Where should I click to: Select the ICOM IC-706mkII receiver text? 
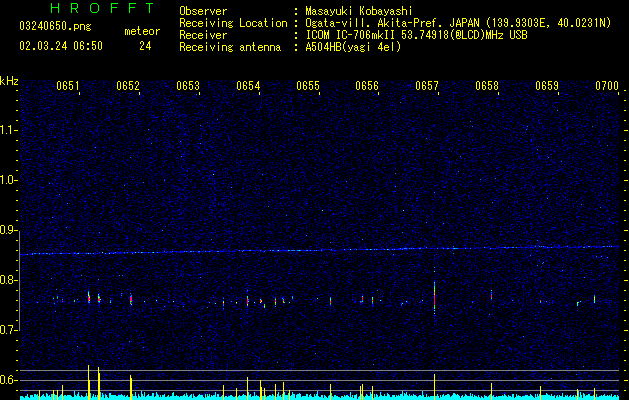tap(416, 35)
